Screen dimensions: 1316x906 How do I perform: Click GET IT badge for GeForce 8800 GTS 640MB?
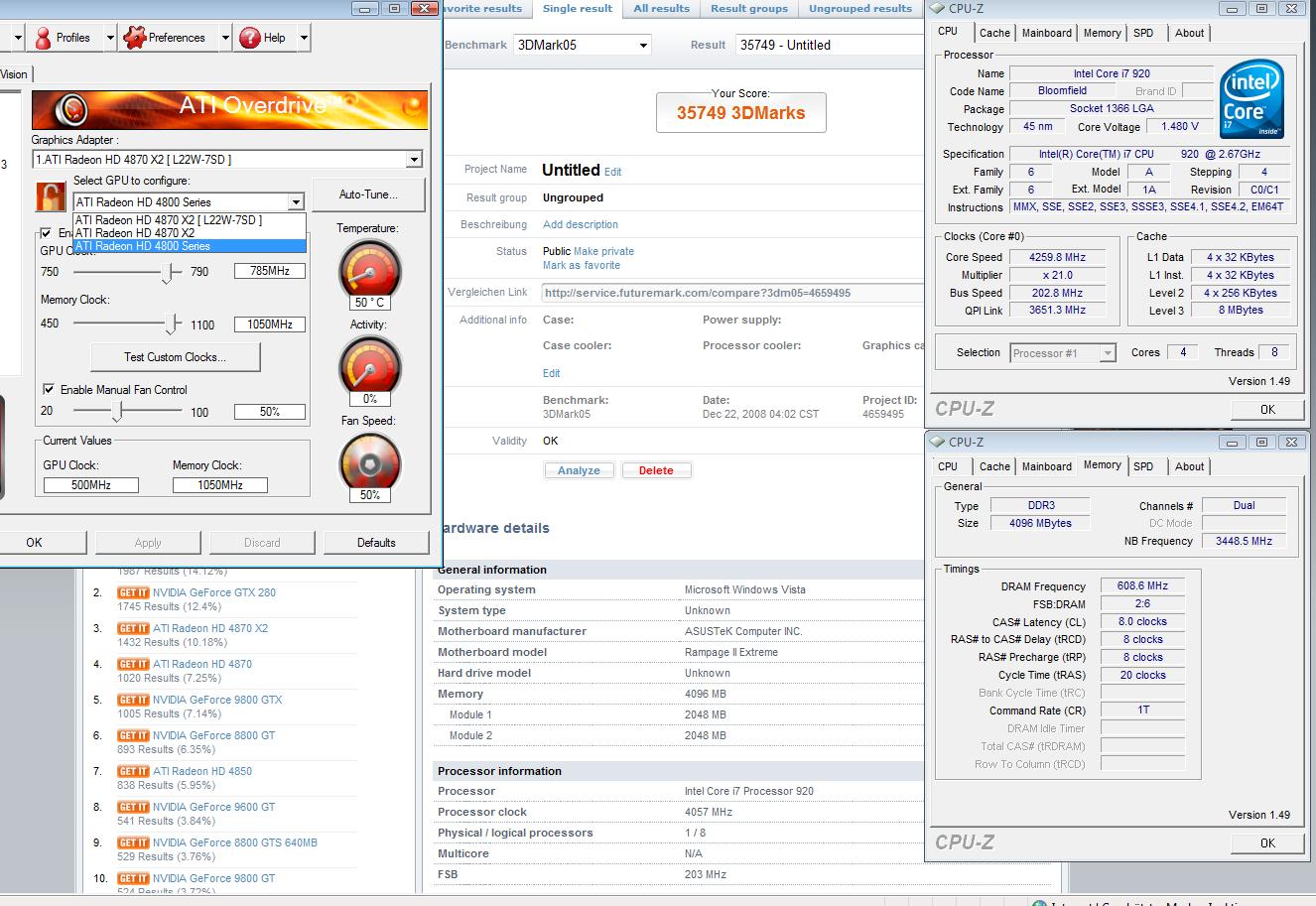[x=133, y=842]
